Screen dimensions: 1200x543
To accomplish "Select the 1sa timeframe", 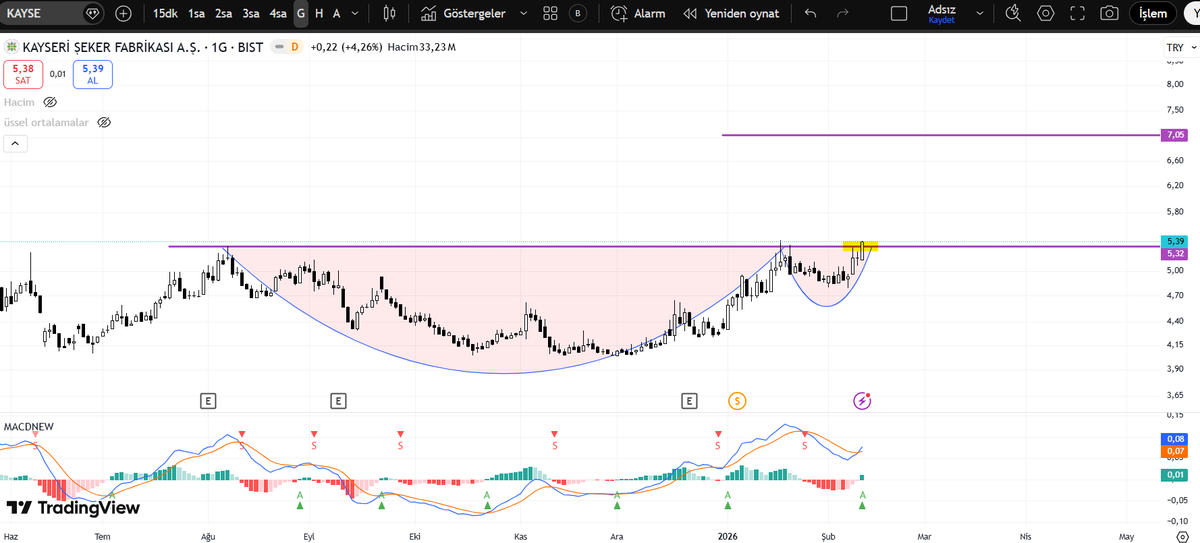I will (x=198, y=14).
